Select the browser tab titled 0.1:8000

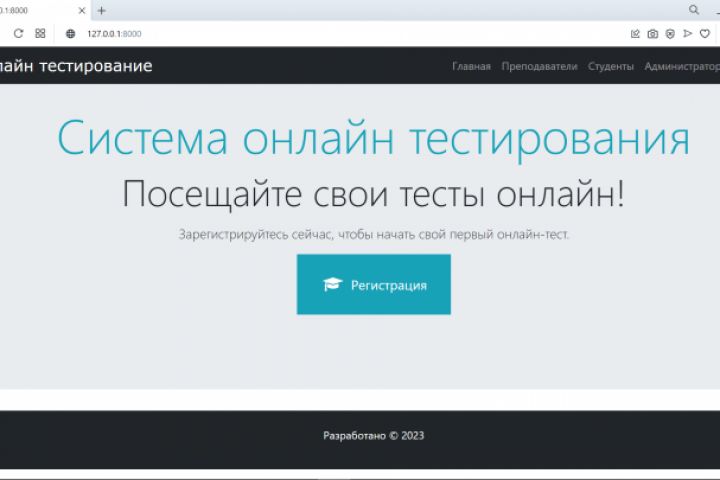point(44,10)
